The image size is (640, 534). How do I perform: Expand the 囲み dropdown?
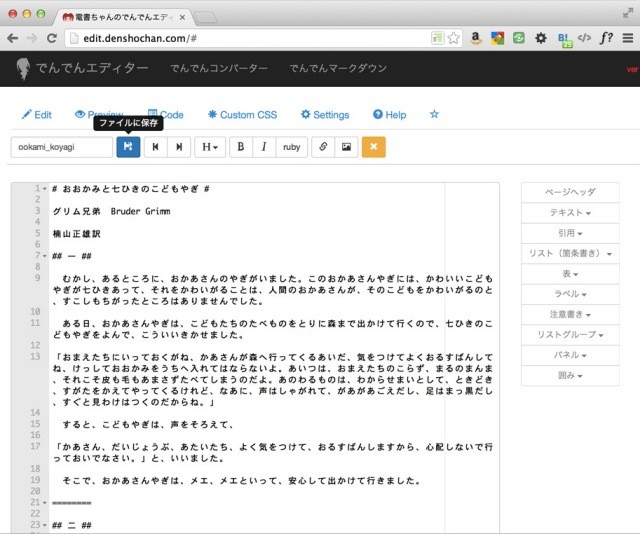coord(570,376)
